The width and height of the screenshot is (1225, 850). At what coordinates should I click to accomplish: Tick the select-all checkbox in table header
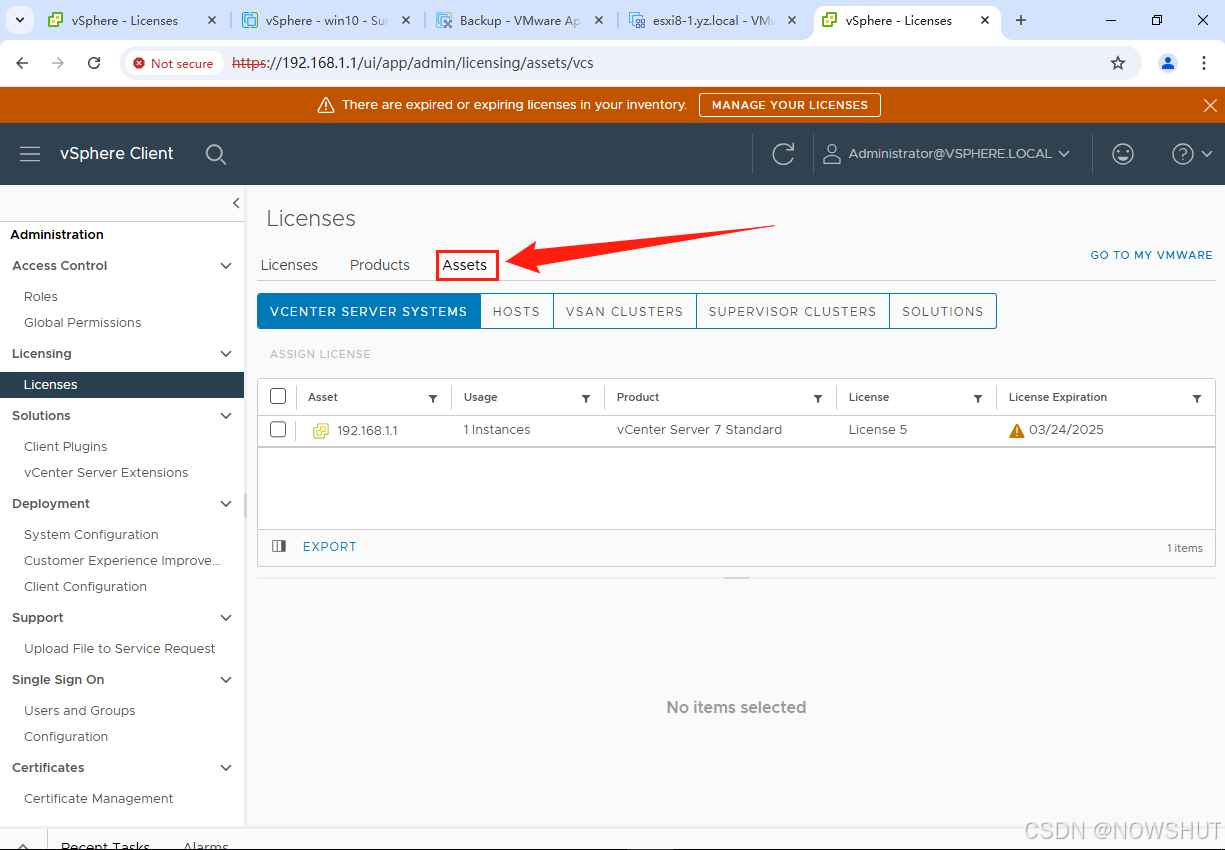coord(278,397)
